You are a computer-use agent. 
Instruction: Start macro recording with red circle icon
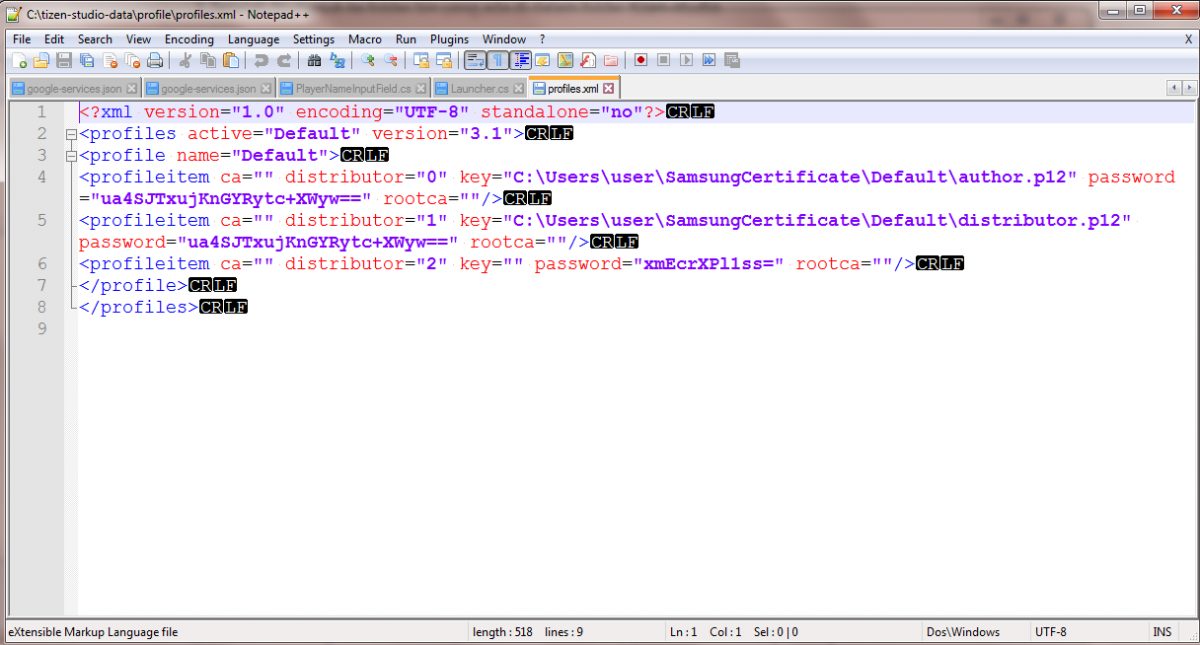(x=640, y=60)
